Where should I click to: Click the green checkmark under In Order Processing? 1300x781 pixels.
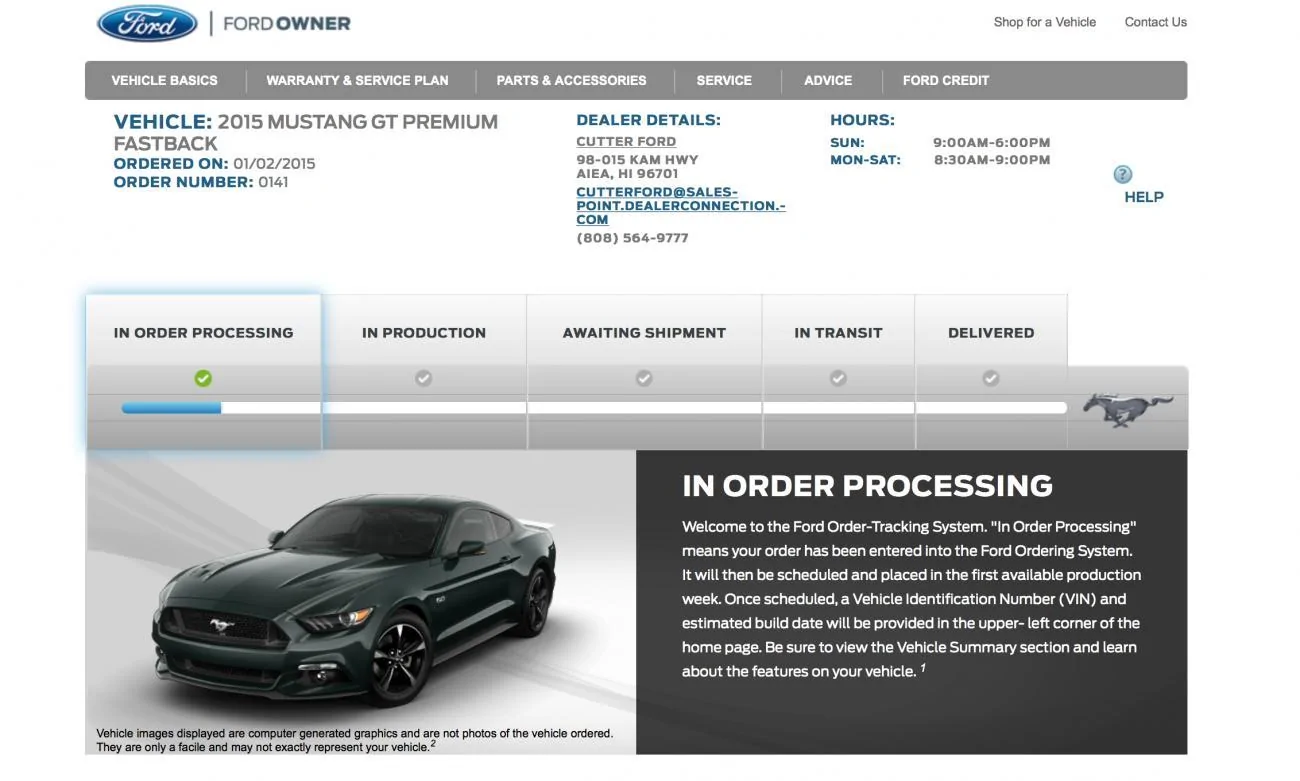tap(203, 378)
